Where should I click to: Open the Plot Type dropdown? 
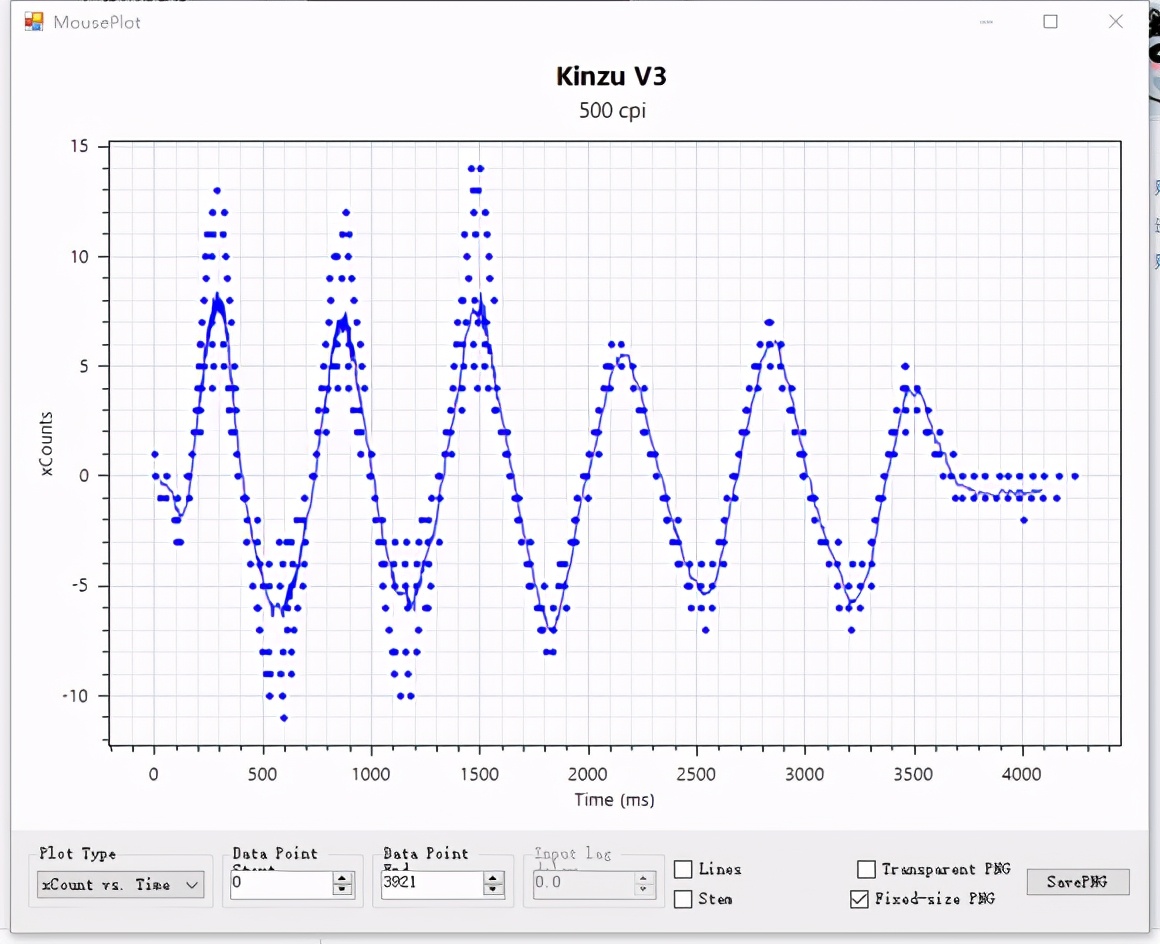[x=192, y=885]
